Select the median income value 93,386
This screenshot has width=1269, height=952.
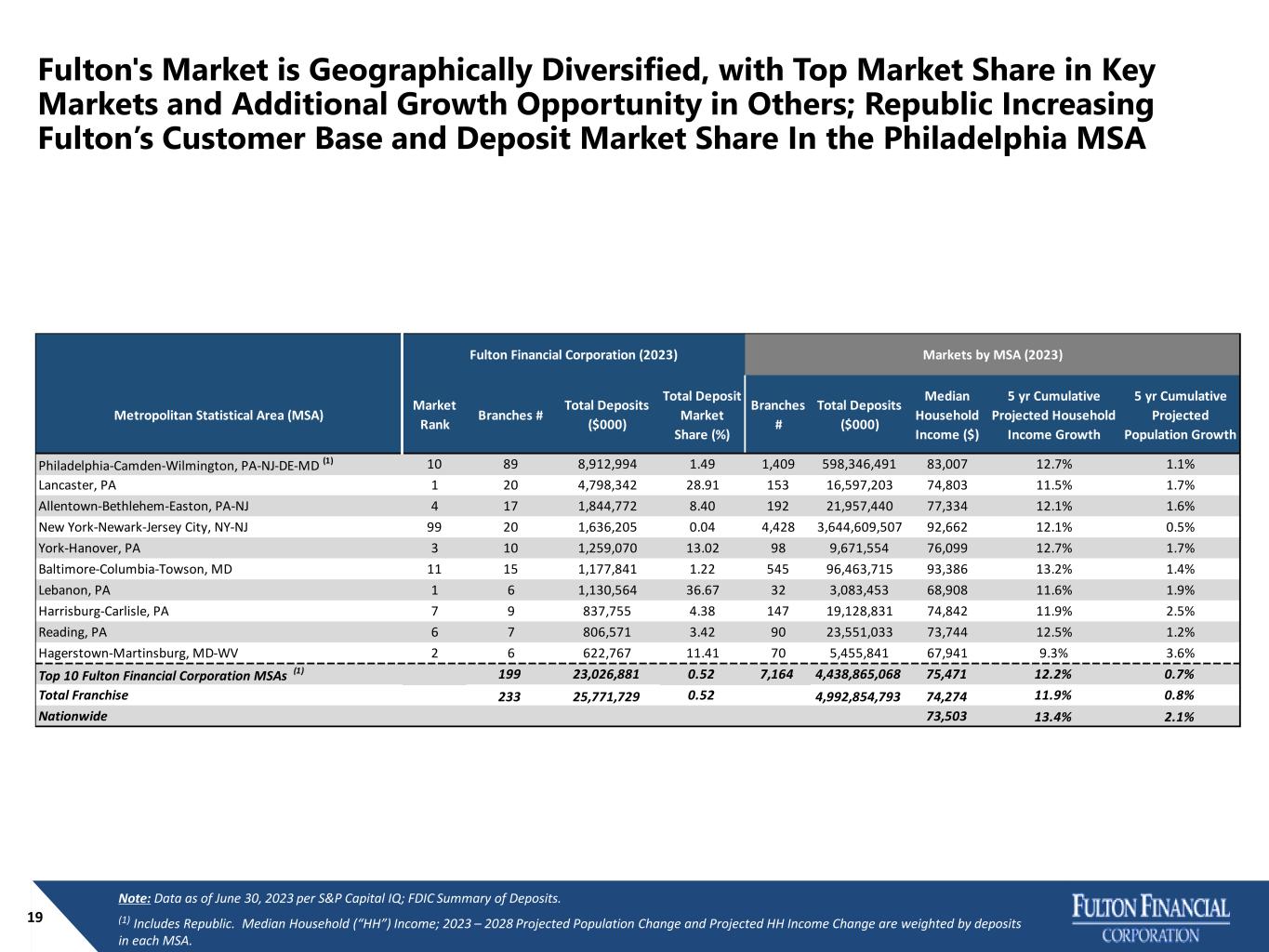[x=947, y=569]
